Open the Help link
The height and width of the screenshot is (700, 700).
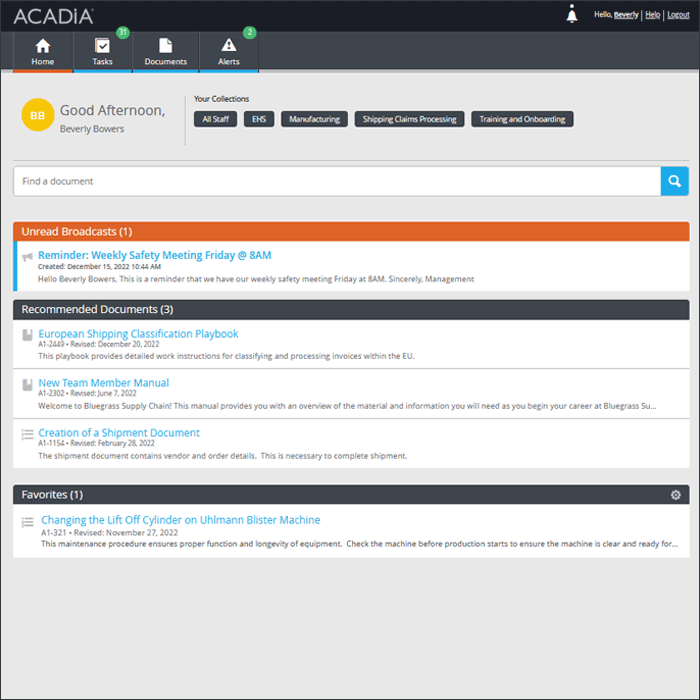point(652,15)
